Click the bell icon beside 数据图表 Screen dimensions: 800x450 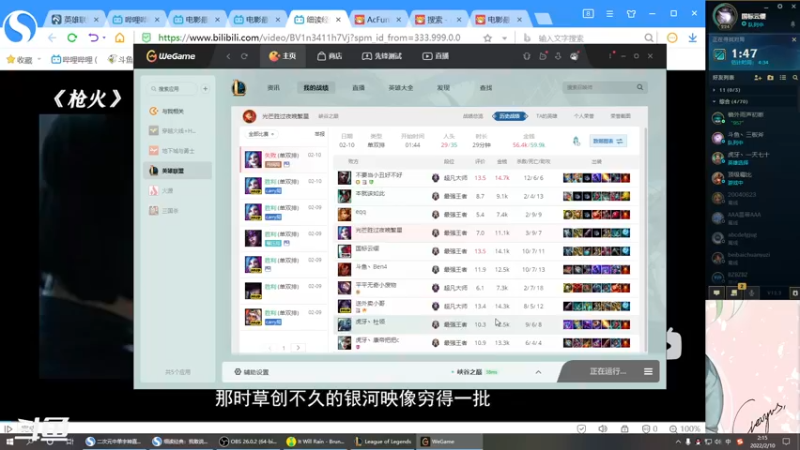577,141
